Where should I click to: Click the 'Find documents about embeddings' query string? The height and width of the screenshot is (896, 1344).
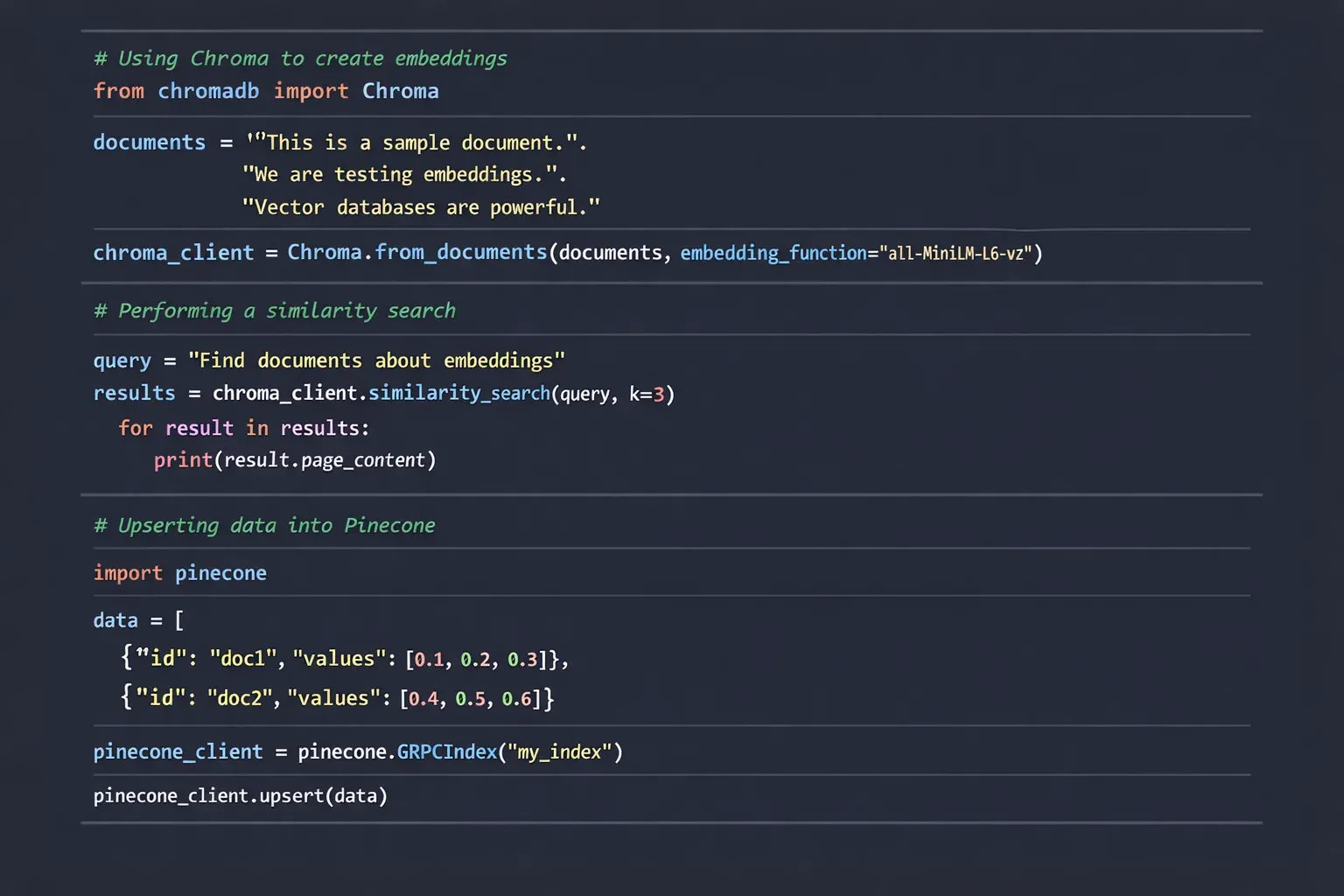click(376, 360)
